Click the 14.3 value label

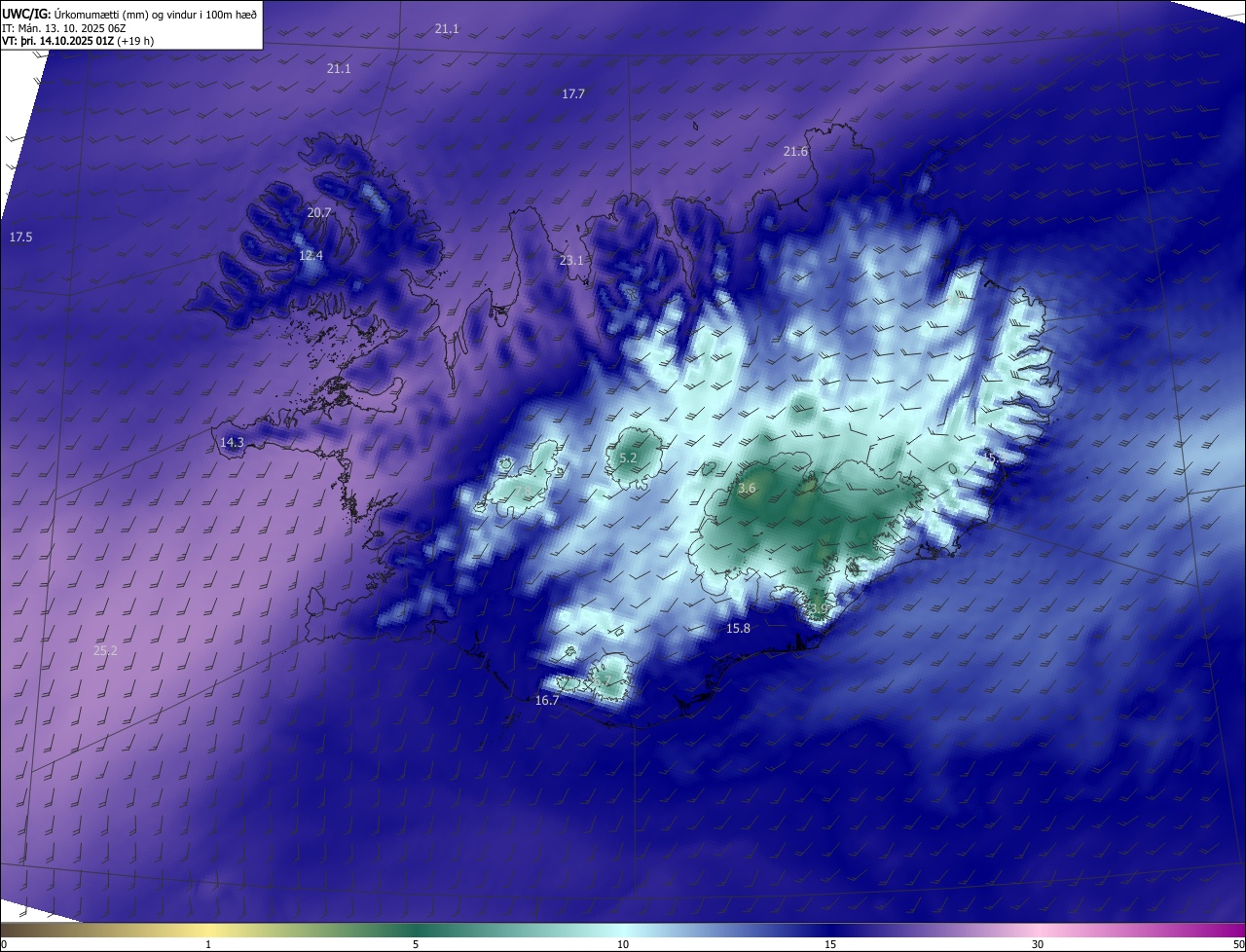(232, 442)
